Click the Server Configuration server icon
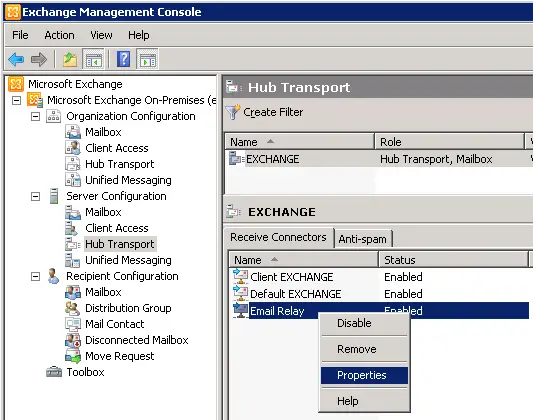Screen dimensions: 533x420 click(x=54, y=196)
